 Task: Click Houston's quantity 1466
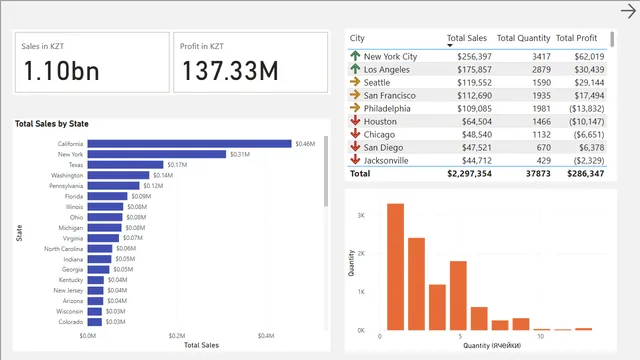point(541,122)
